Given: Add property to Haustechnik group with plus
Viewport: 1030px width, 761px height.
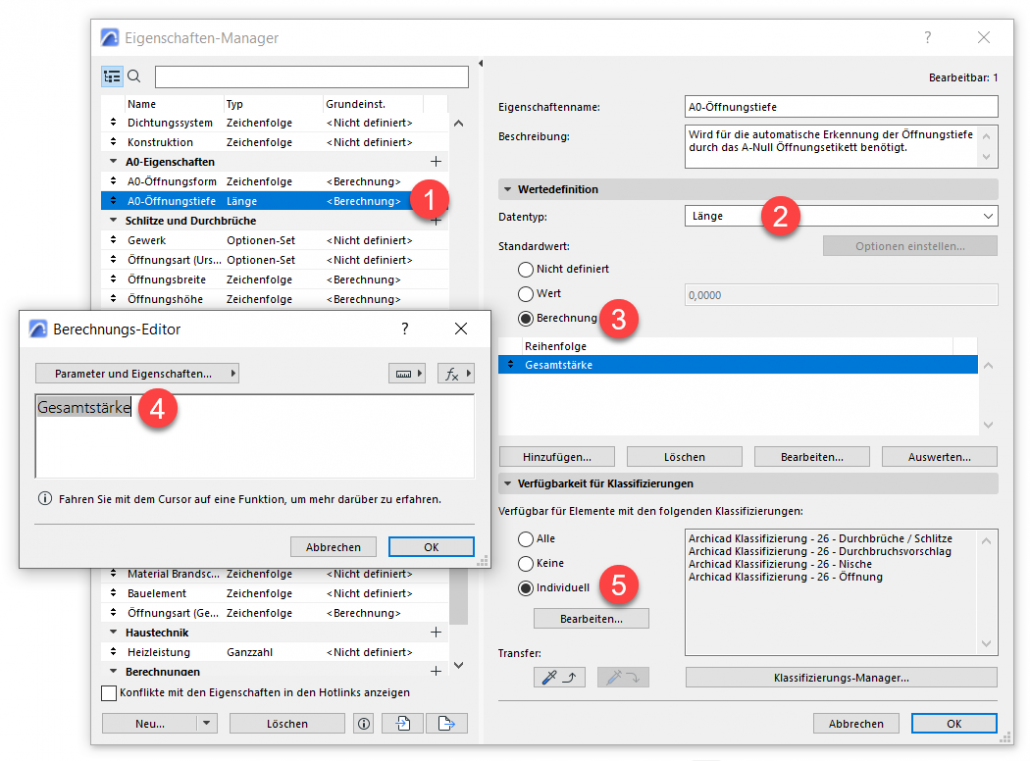Looking at the screenshot, I should (x=435, y=632).
